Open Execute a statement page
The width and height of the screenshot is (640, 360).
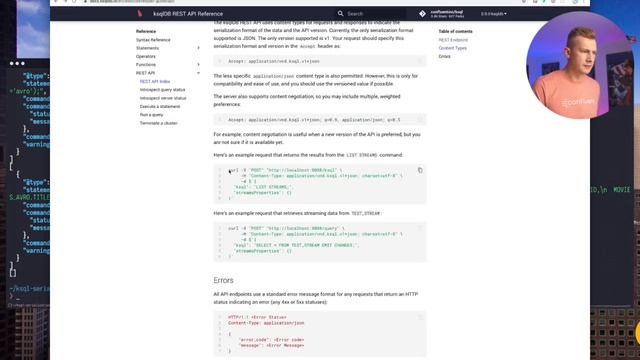coord(160,107)
